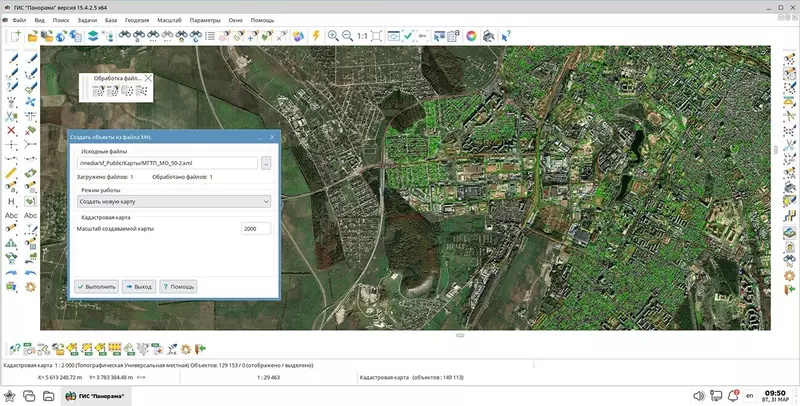Click the zoom in magnifier icon
The height and width of the screenshot is (406, 800).
click(333, 36)
